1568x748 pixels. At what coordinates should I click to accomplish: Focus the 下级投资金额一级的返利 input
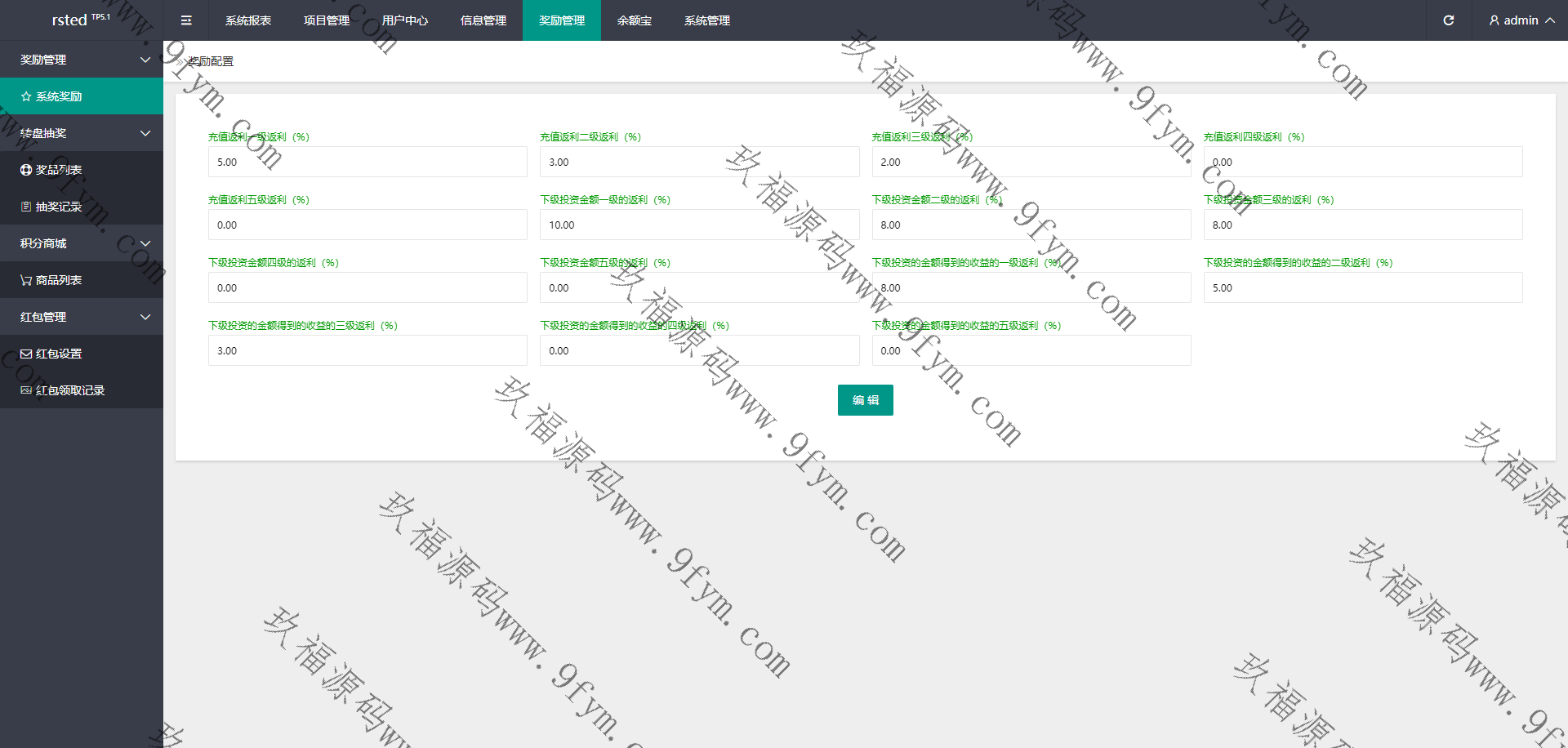coord(699,225)
